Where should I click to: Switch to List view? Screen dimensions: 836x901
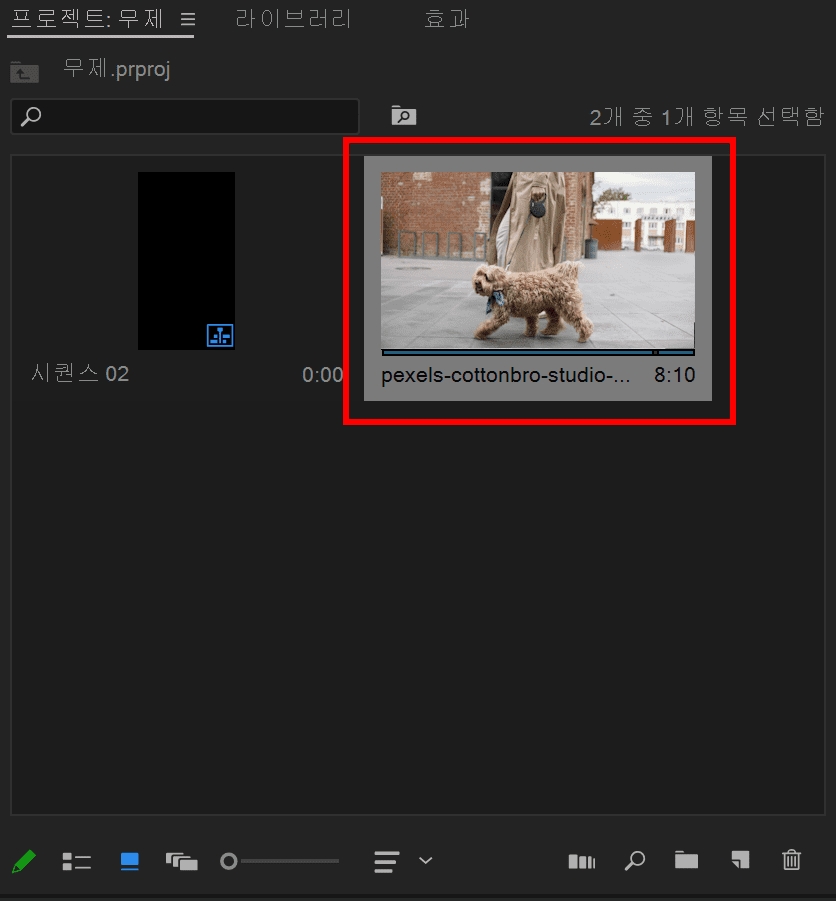pyautogui.click(x=76, y=861)
